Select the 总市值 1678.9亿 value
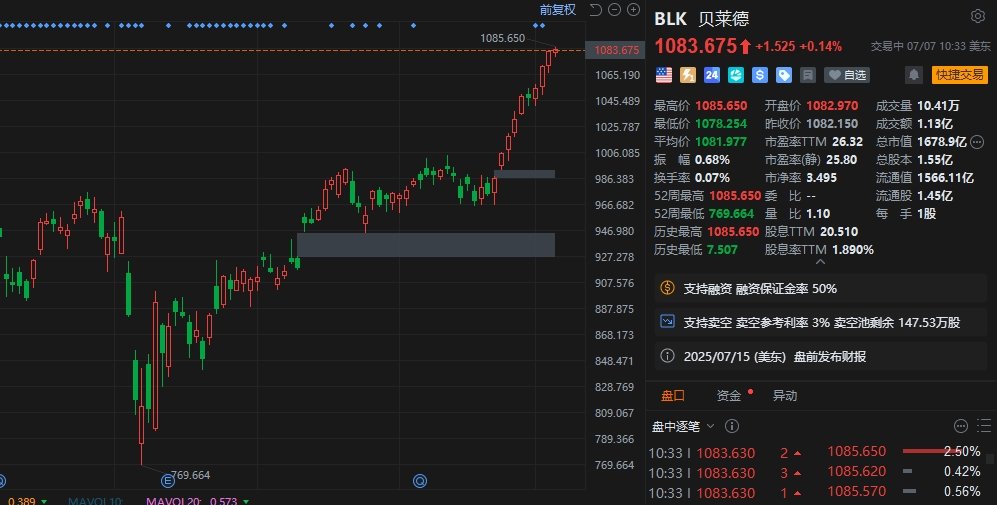This screenshot has width=997, height=505. (942, 142)
